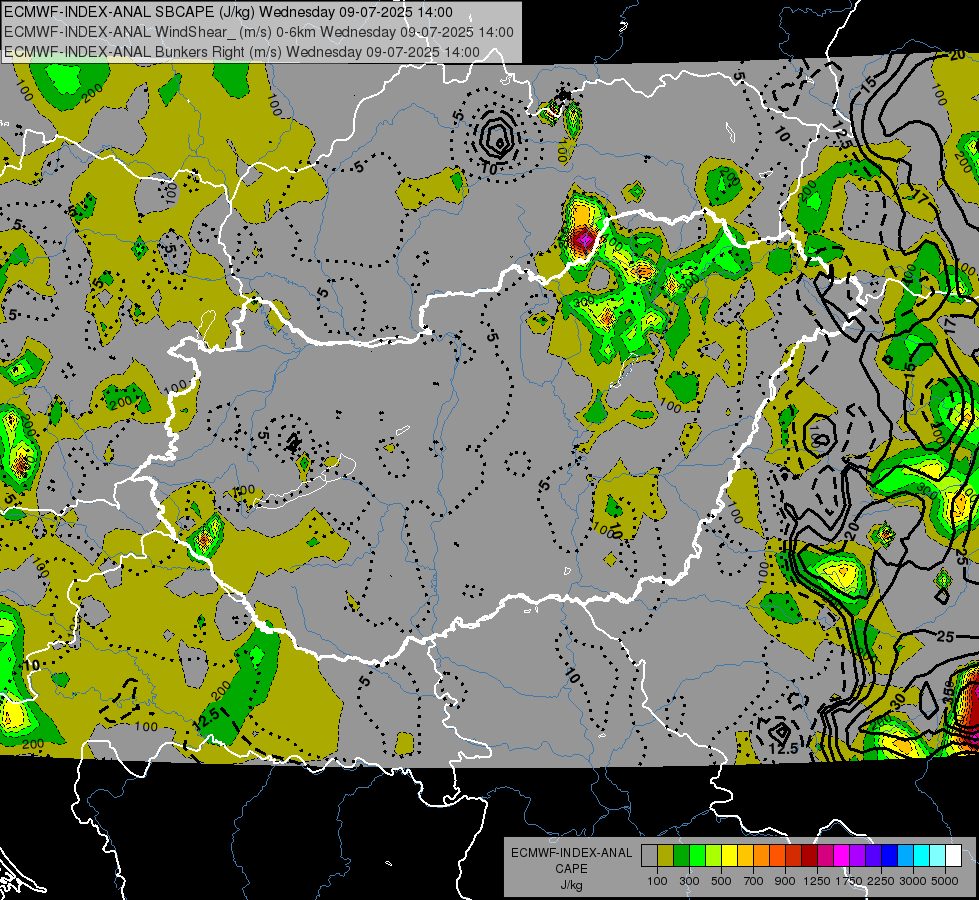Click the 700 legend scale value
The width and height of the screenshot is (979, 900).
754,881
